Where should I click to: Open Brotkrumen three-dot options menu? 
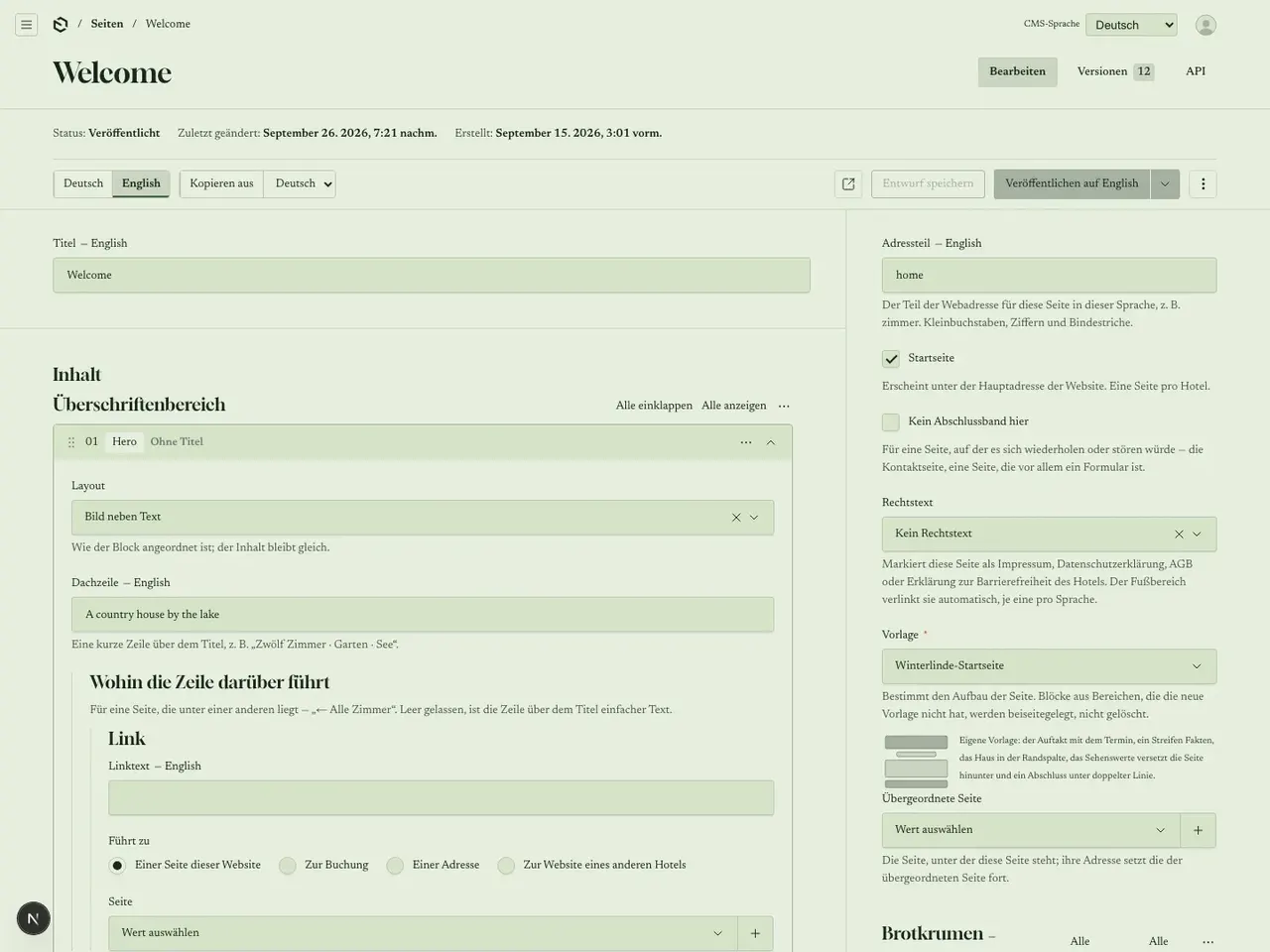(x=1207, y=941)
